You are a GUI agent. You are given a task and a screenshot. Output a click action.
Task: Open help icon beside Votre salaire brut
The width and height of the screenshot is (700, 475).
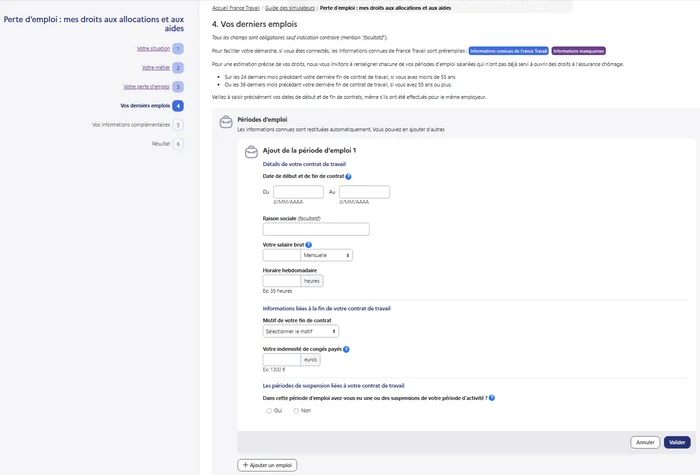[x=308, y=245]
